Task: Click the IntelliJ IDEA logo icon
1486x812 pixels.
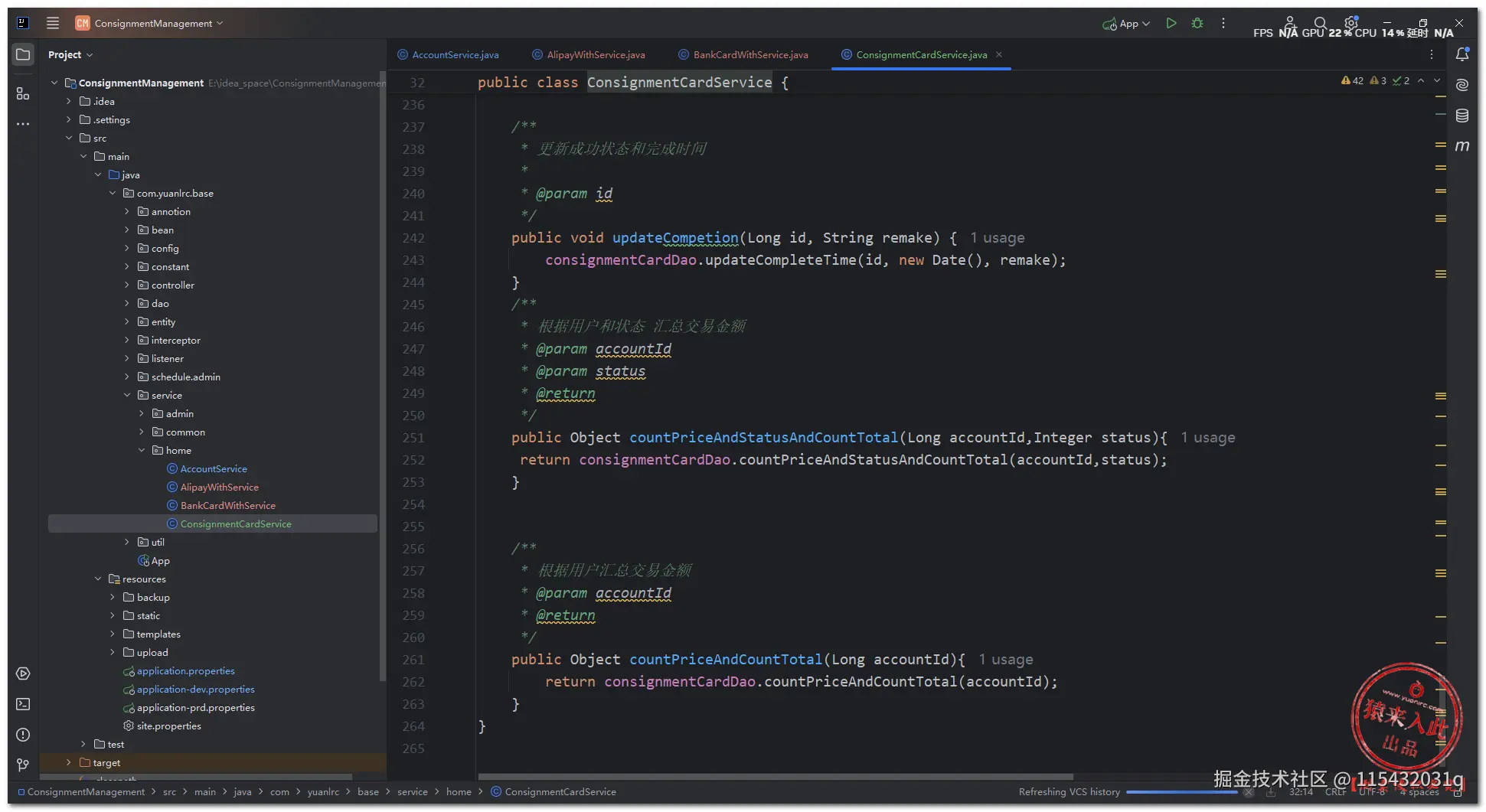Action: tap(23, 23)
